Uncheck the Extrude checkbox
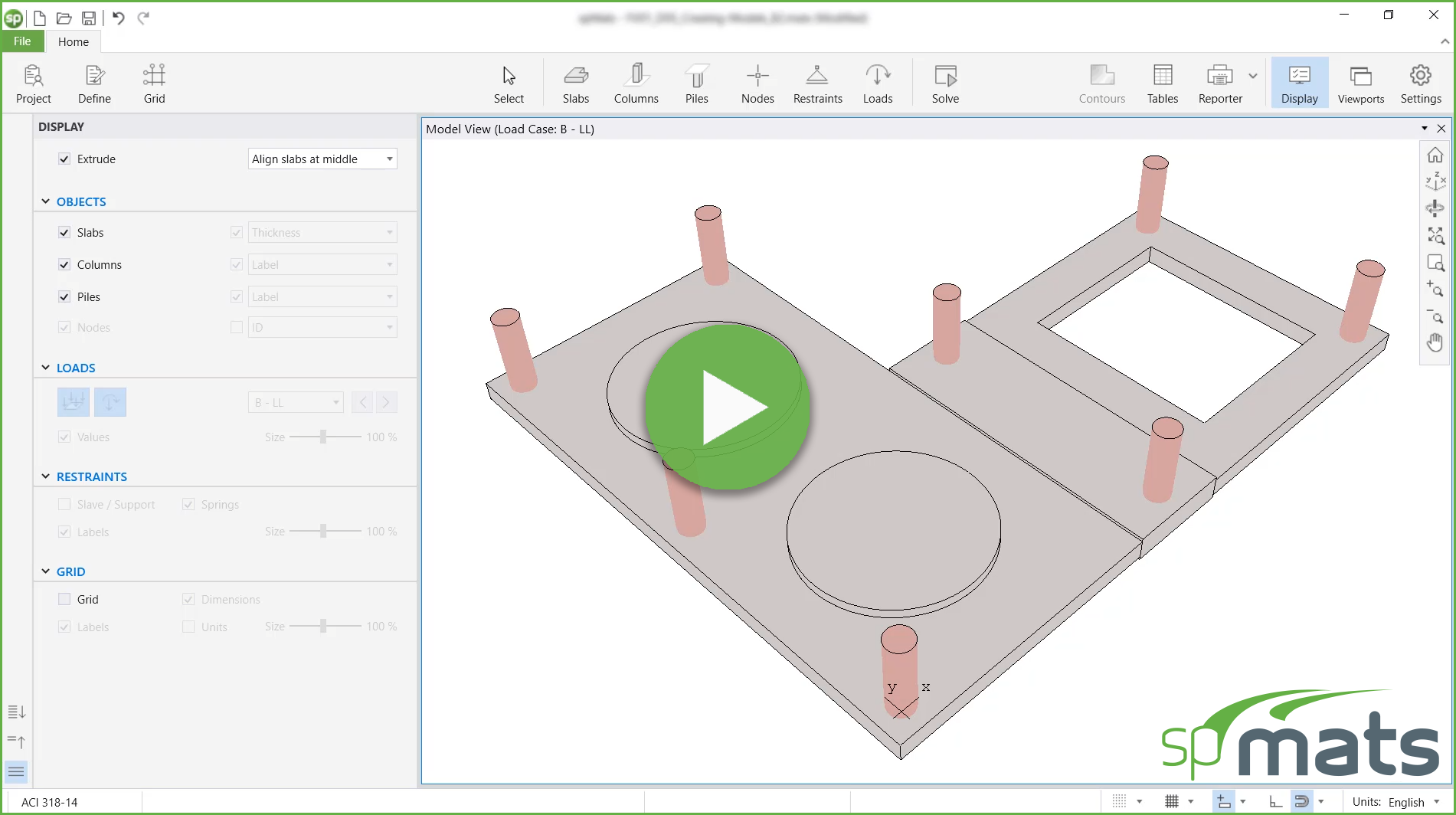 click(x=64, y=159)
